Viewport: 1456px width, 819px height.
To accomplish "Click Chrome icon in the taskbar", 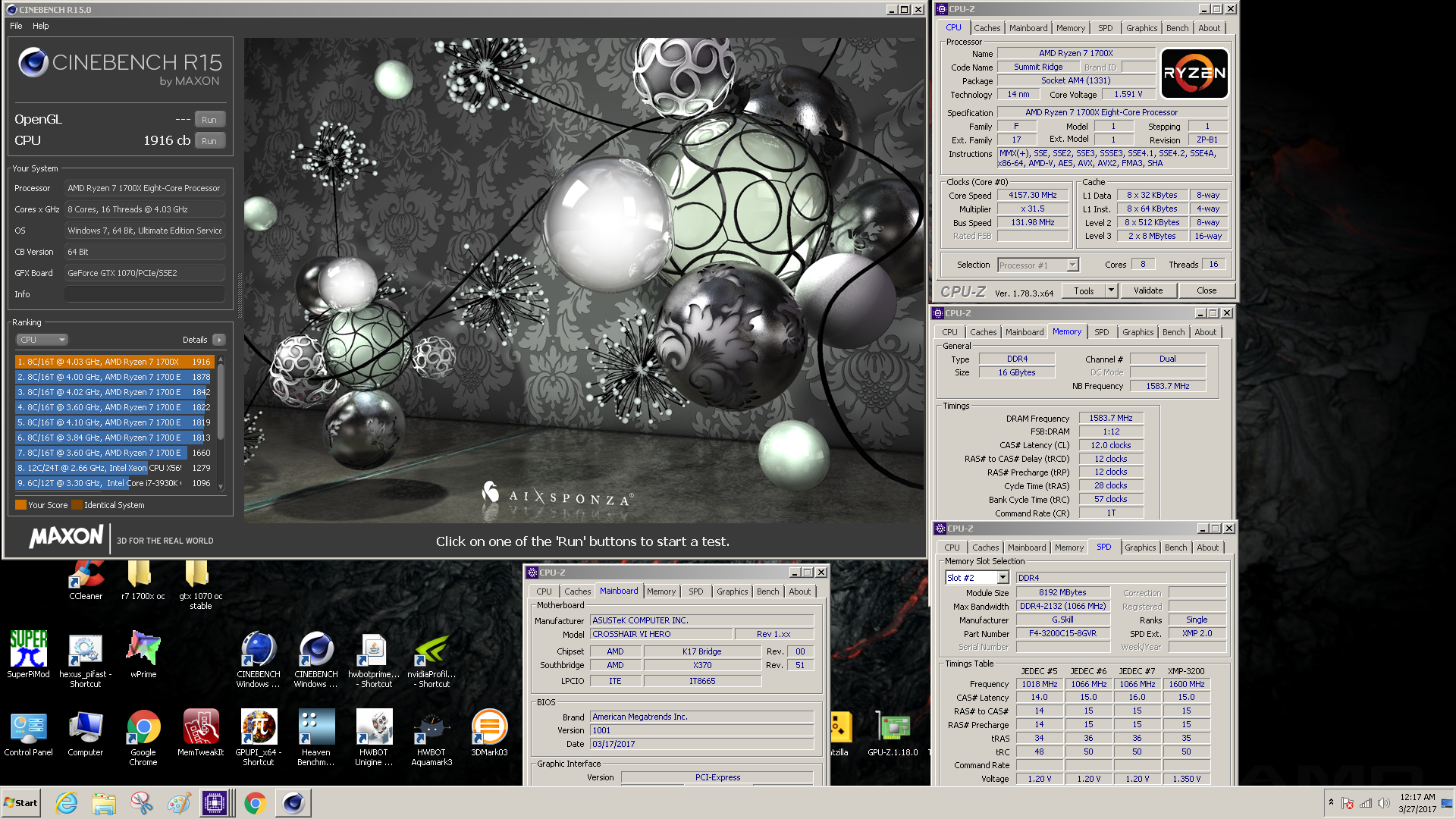I will coord(255,803).
